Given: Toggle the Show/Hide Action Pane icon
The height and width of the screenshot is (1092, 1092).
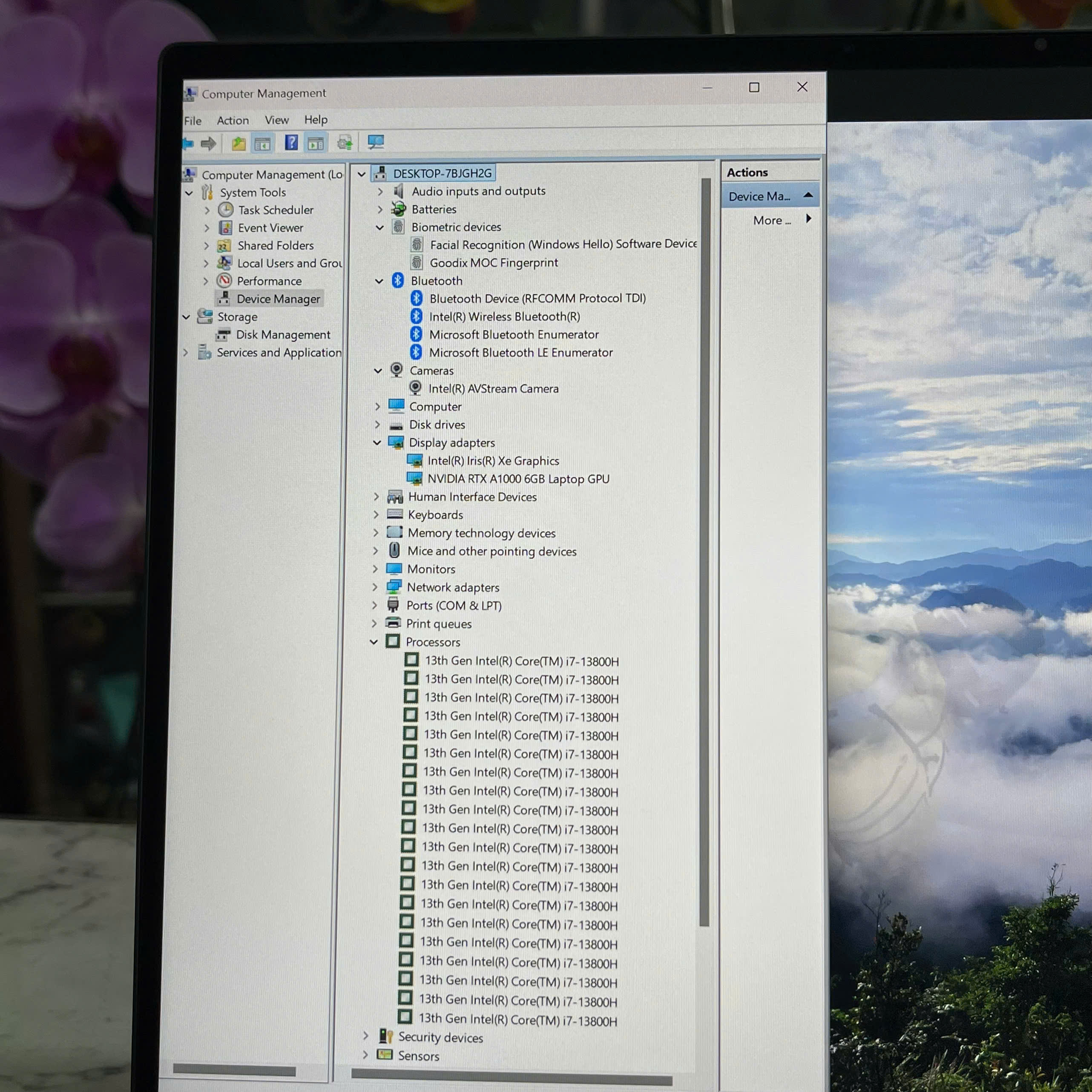Looking at the screenshot, I should pos(316,143).
